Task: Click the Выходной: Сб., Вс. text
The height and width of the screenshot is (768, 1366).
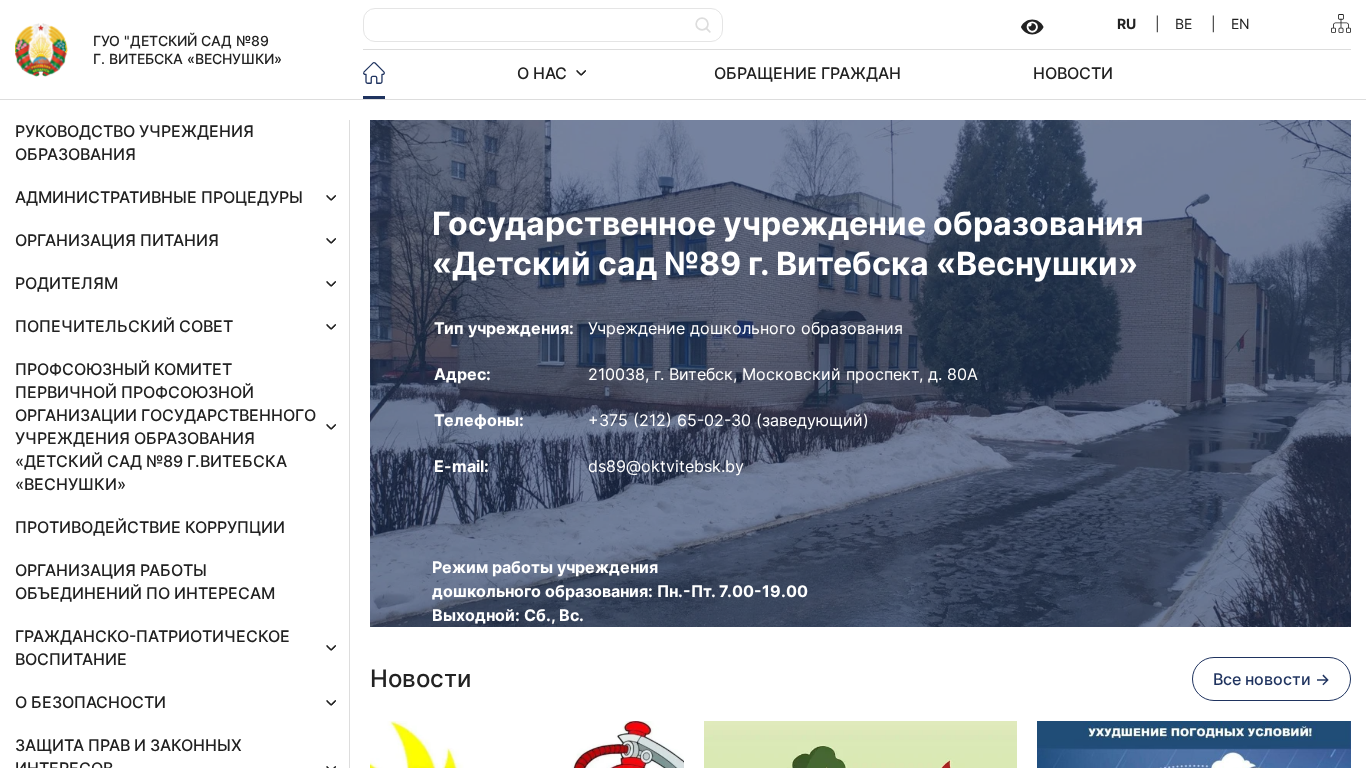Action: click(x=507, y=615)
